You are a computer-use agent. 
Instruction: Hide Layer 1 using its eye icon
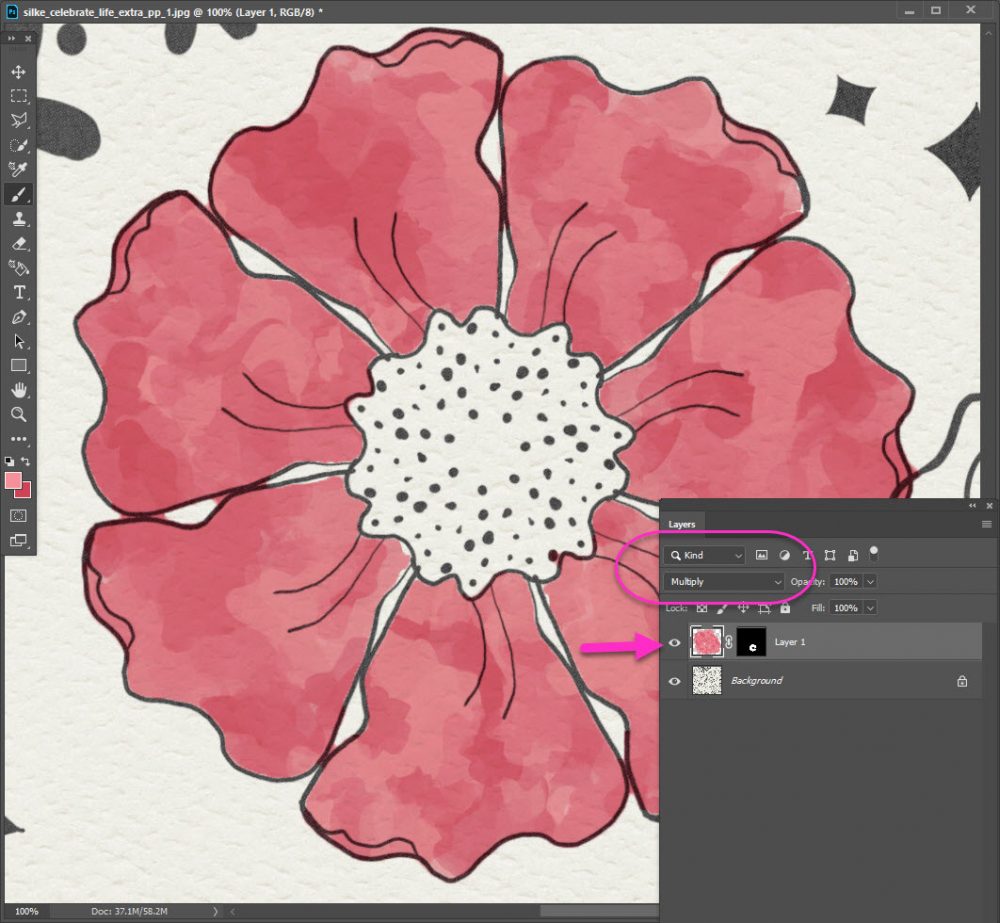675,642
